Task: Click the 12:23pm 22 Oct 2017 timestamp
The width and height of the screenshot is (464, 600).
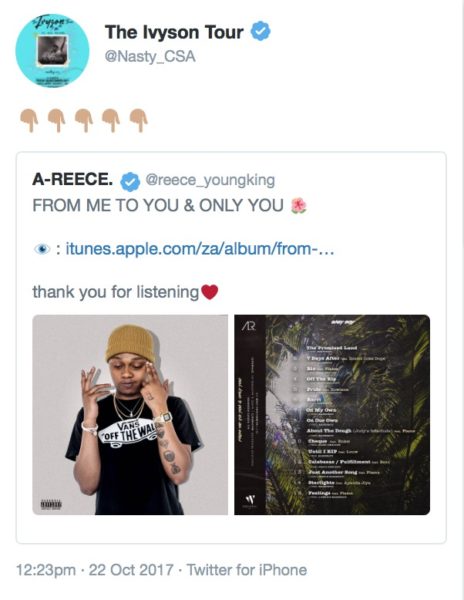Action: [x=94, y=570]
